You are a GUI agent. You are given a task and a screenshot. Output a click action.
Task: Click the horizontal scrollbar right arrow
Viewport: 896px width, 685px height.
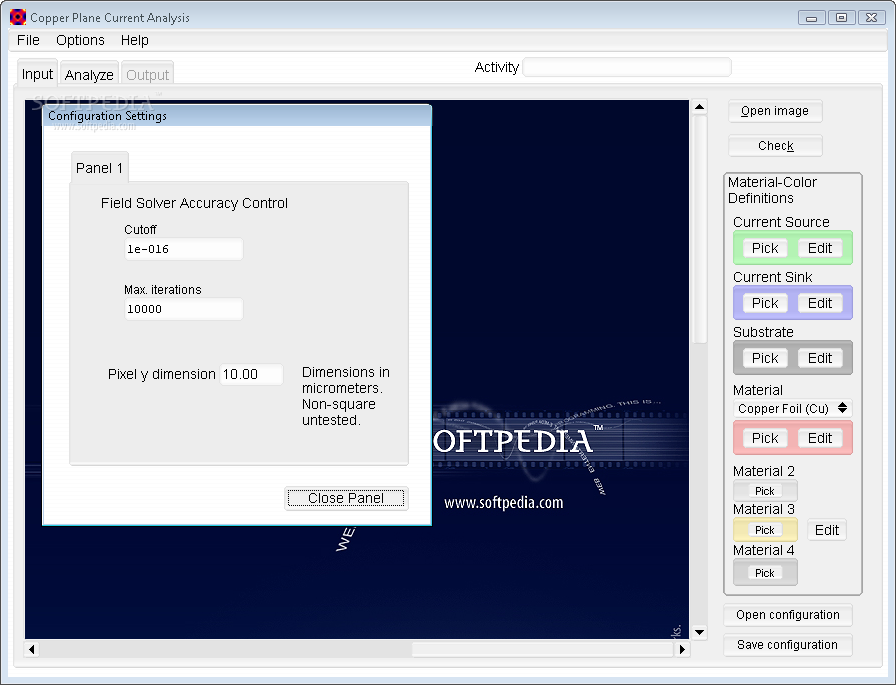coord(682,649)
